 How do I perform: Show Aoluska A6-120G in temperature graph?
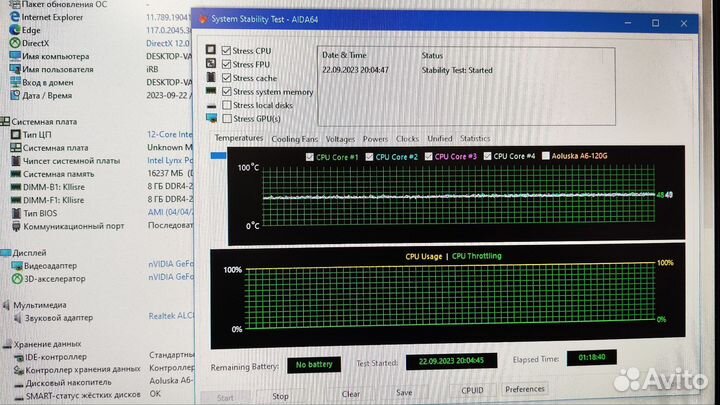tap(546, 156)
